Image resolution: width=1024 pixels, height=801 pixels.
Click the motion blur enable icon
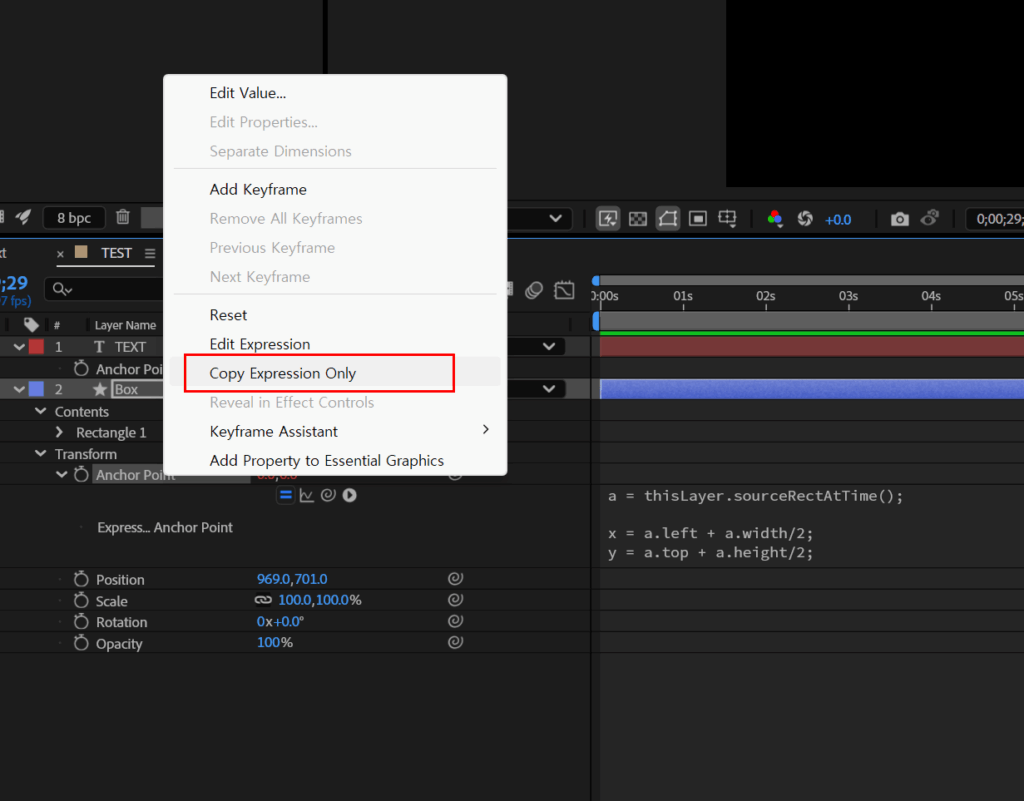534,290
